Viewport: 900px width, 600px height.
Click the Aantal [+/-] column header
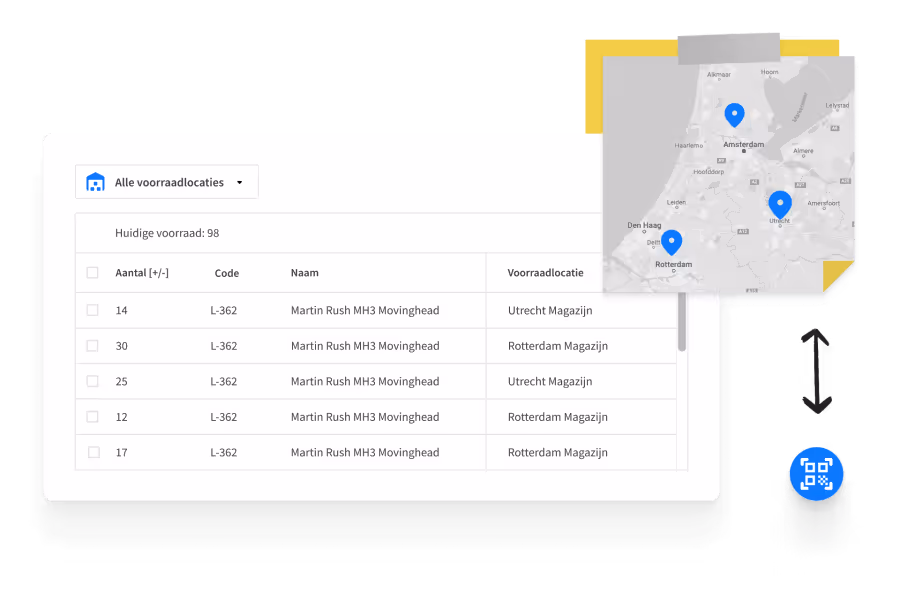coord(142,273)
